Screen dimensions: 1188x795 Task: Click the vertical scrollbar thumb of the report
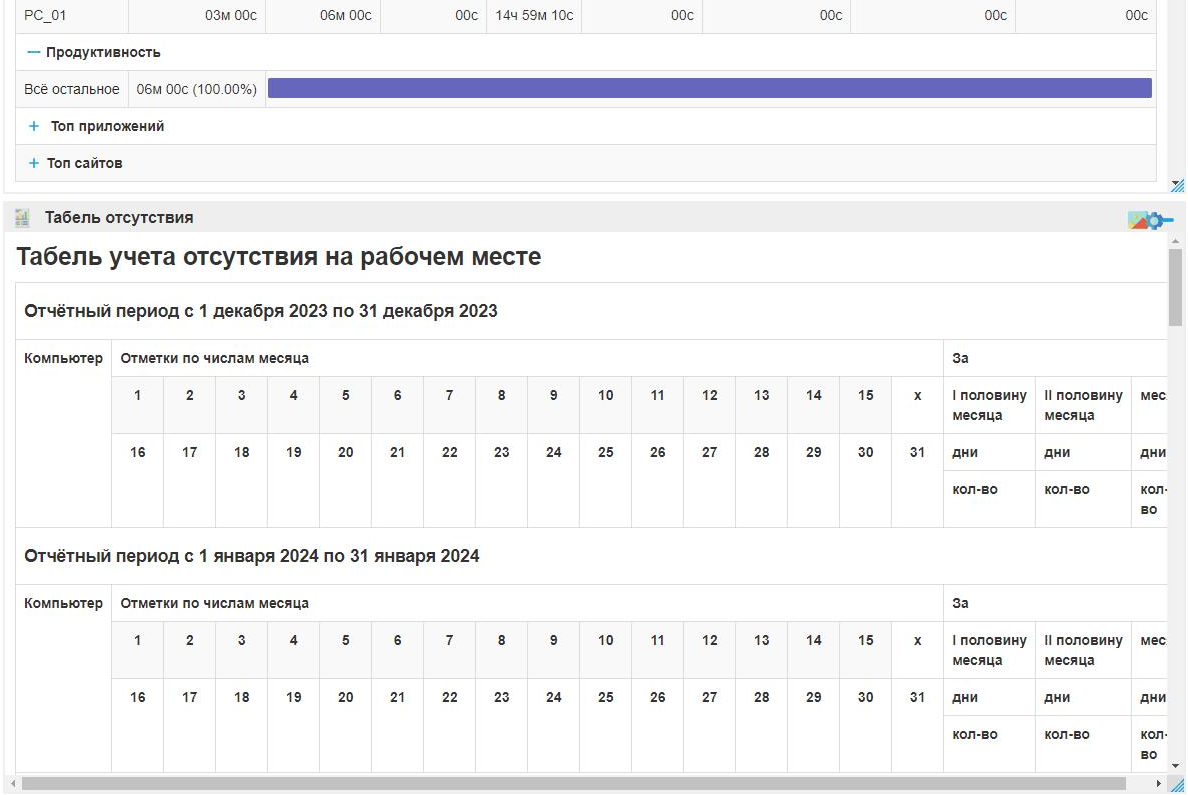pos(1175,288)
